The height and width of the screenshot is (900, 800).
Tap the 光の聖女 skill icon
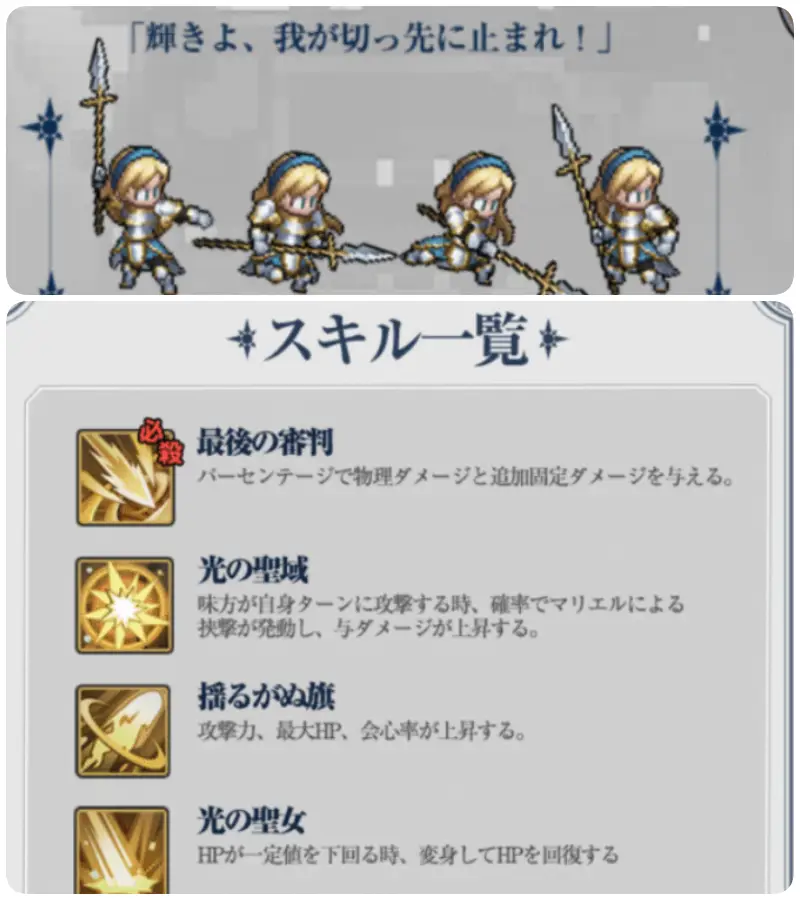122,850
